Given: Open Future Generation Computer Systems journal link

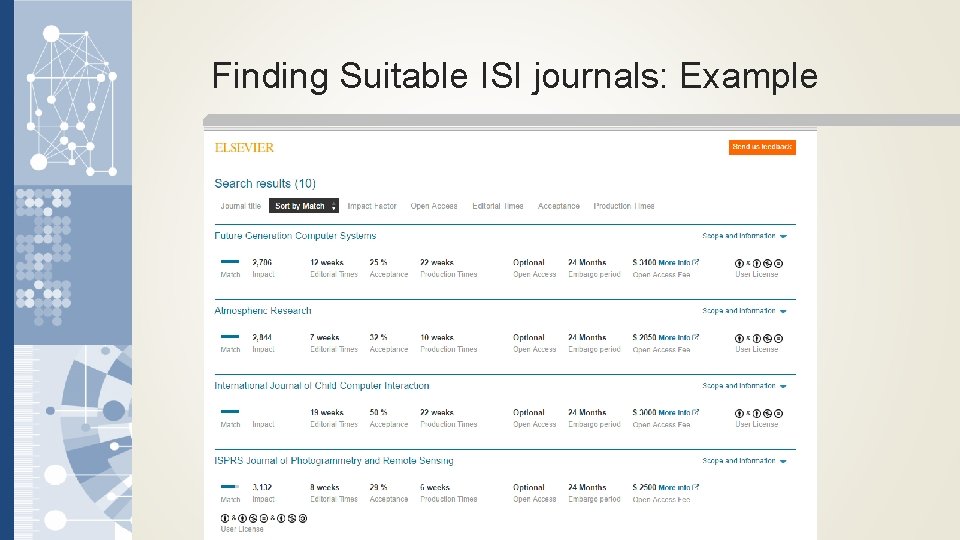Looking at the screenshot, I should coord(295,236).
